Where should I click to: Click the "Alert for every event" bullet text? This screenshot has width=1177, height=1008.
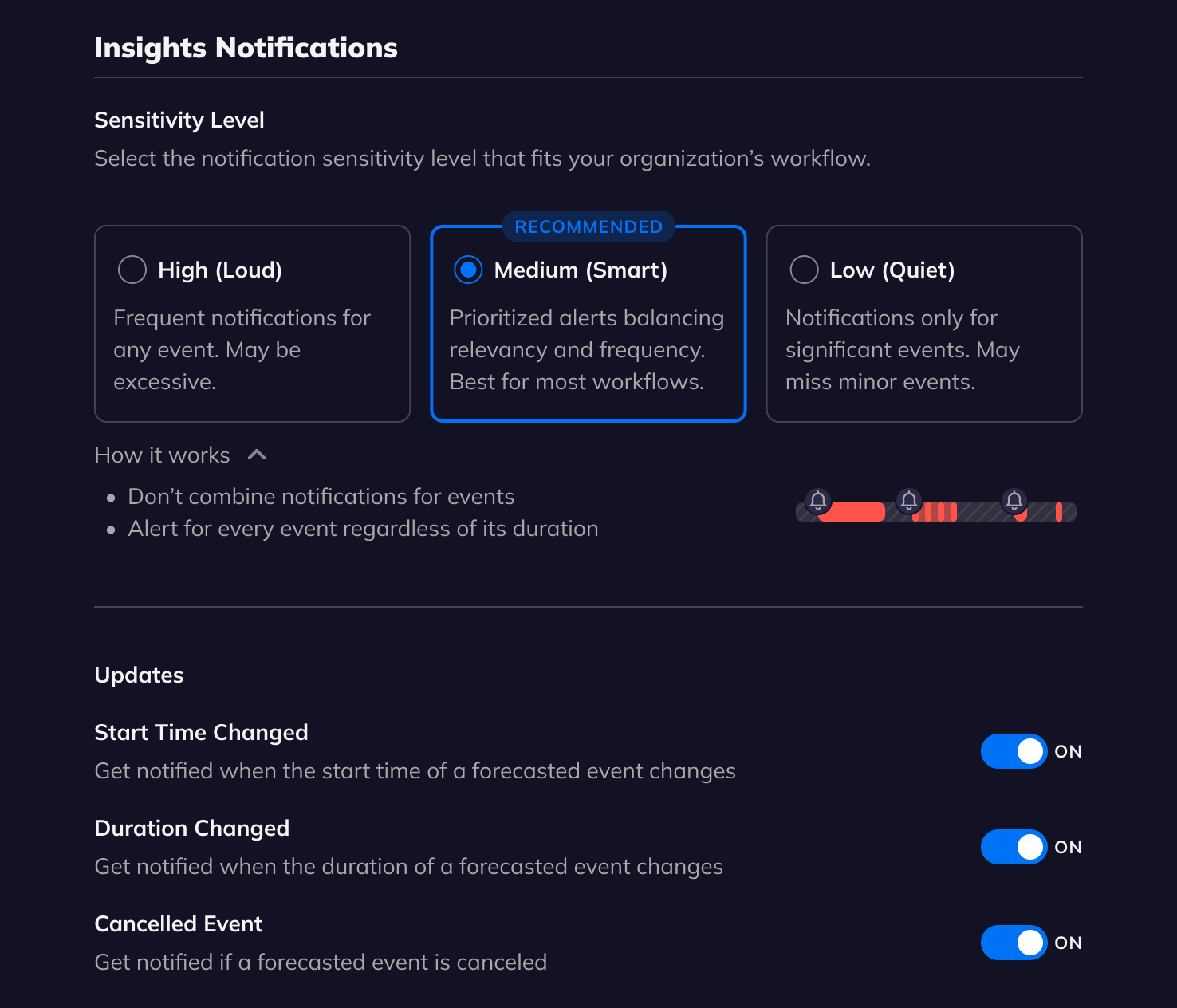pyautogui.click(x=363, y=528)
